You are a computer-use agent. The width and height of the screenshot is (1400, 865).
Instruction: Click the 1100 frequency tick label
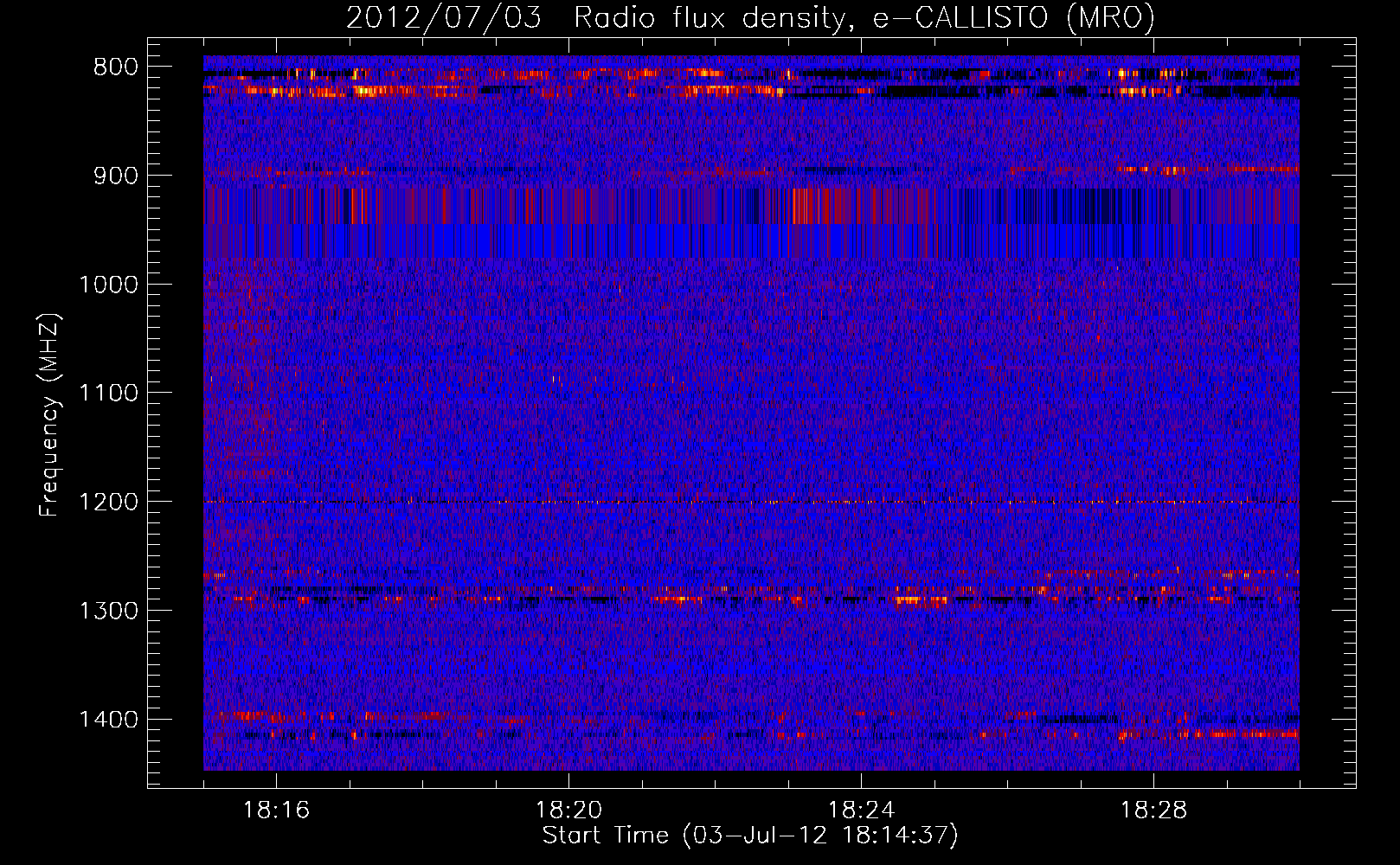coord(109,394)
